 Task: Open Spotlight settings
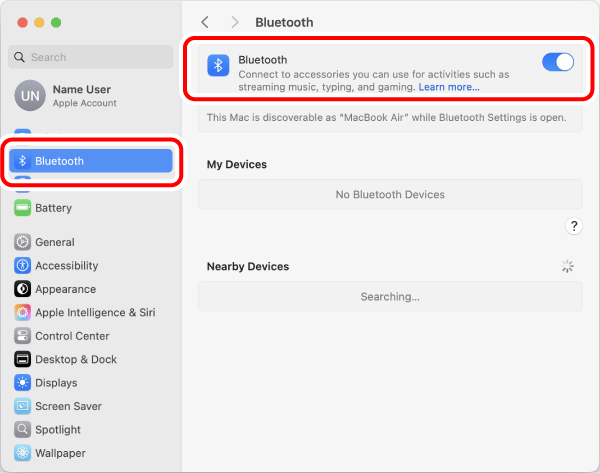(57, 430)
